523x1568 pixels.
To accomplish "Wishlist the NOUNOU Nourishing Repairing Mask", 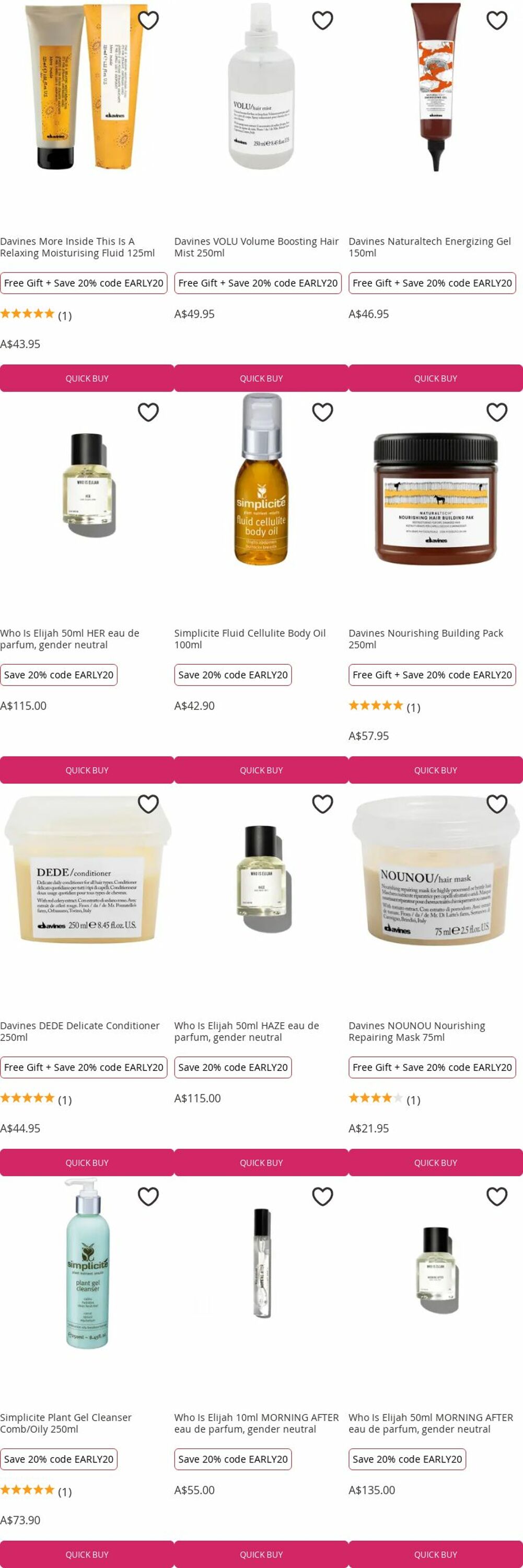I will coord(497,804).
